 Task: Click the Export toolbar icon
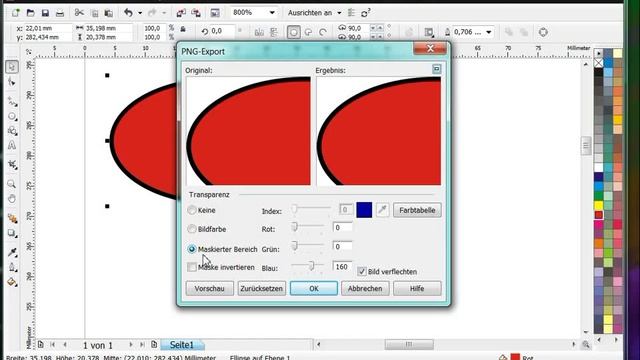196,13
